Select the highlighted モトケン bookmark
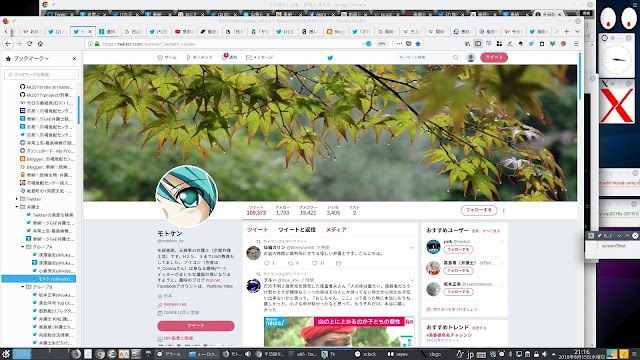This screenshot has width=640, height=360. click(x=38, y=279)
